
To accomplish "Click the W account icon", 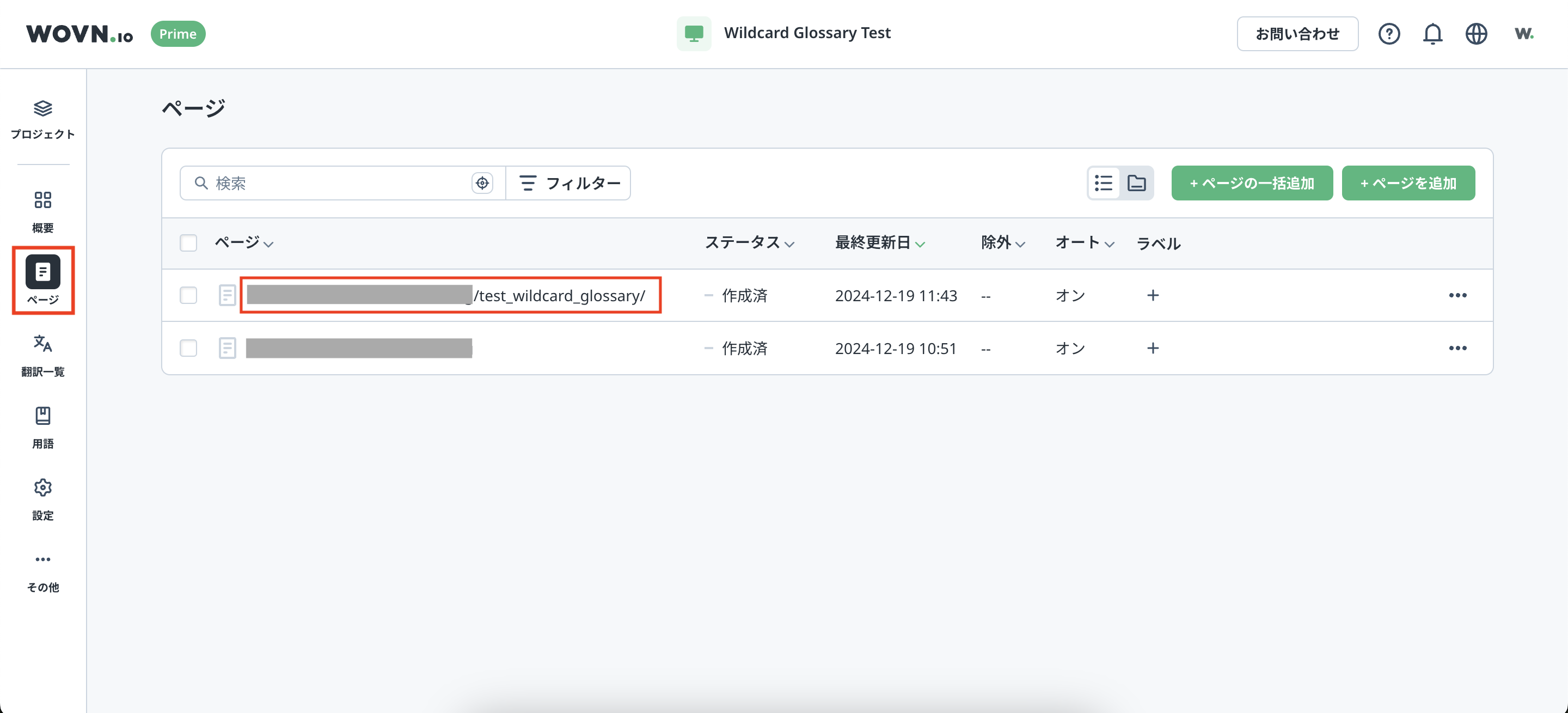I will pos(1523,34).
